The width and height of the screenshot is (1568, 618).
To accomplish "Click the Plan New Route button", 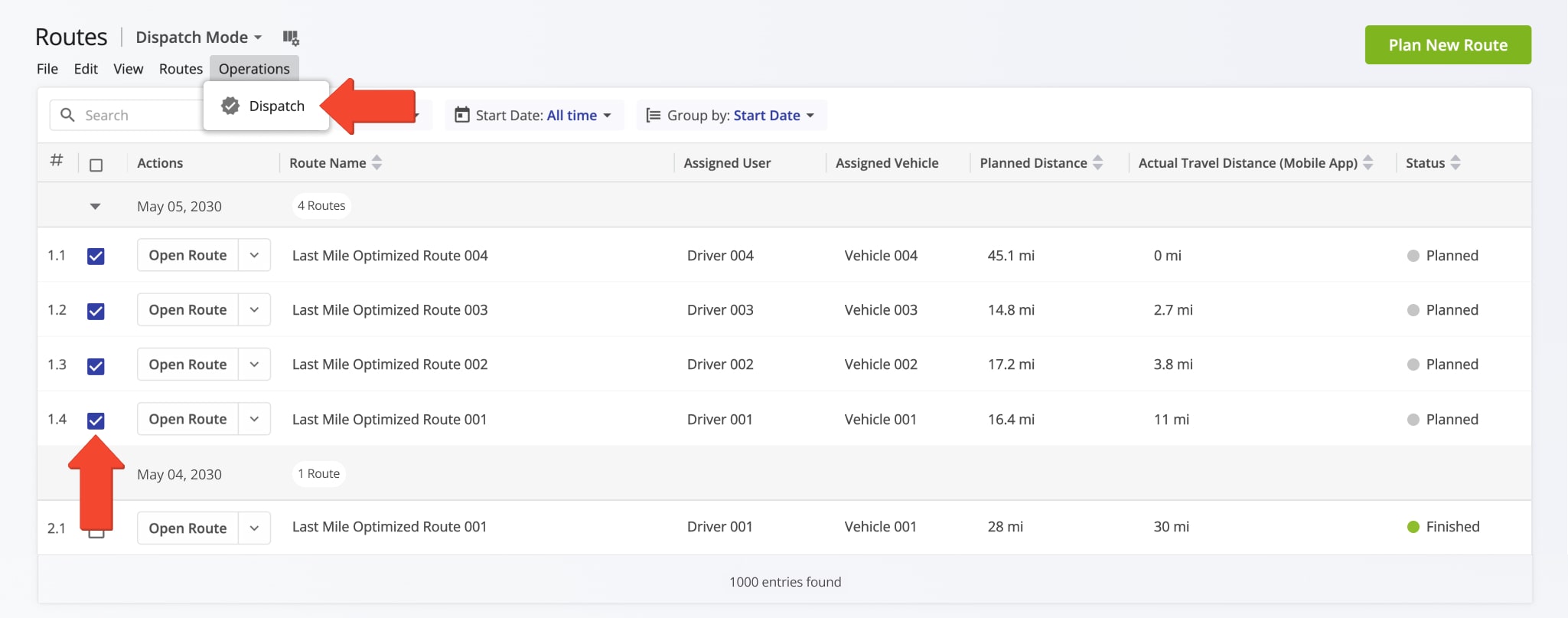I will 1448,44.
